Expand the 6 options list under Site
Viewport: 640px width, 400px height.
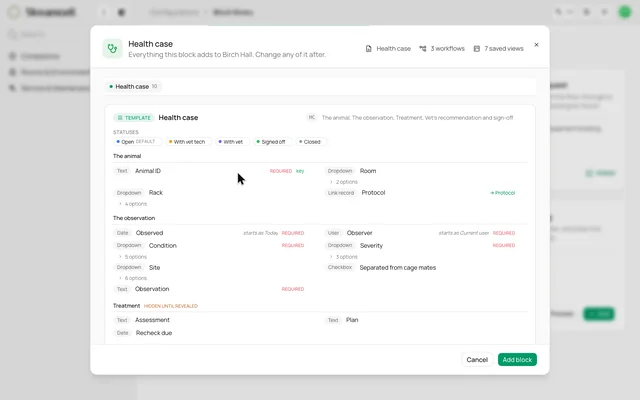(133, 278)
